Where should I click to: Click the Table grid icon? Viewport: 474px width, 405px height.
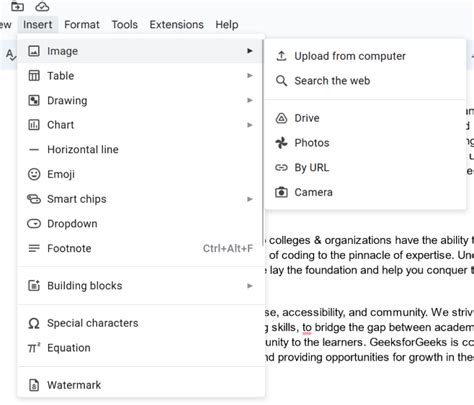(x=34, y=76)
